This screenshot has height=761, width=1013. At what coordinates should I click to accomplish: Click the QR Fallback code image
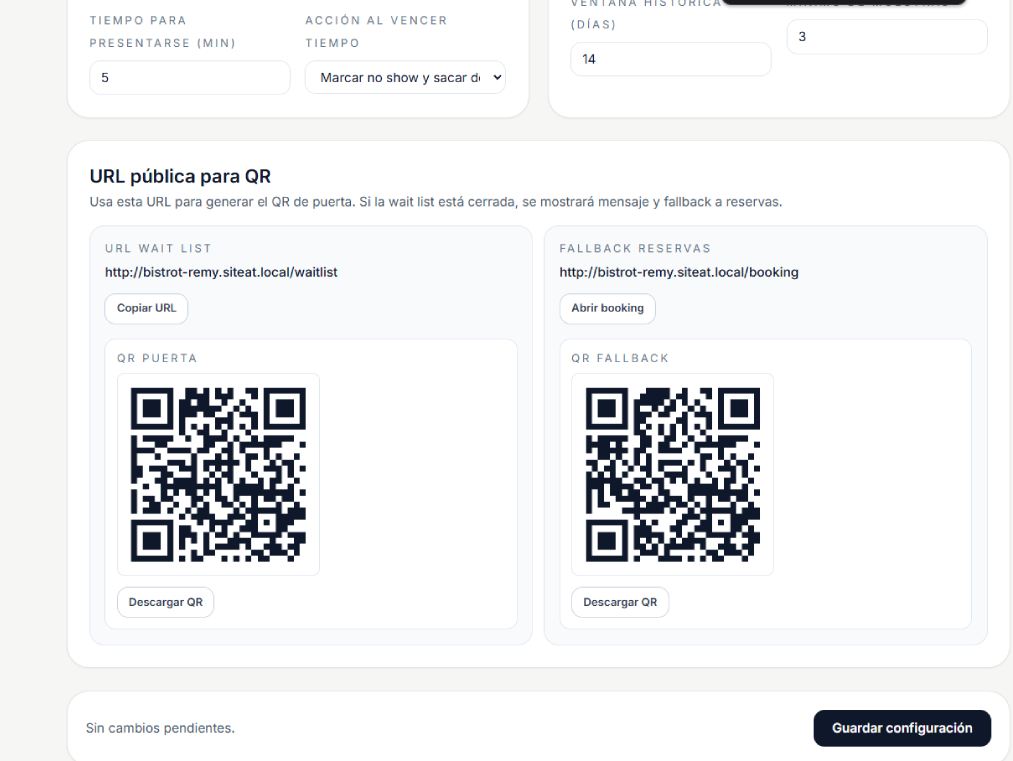click(x=671, y=474)
